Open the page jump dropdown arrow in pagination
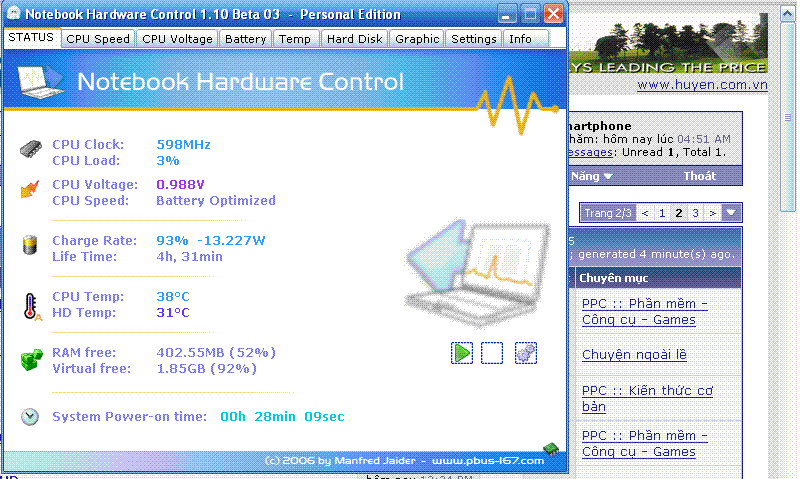This screenshot has width=800, height=479. coord(732,213)
